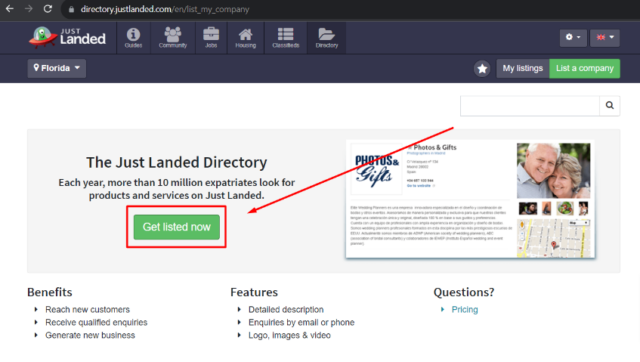Open the Pricing link

point(464,310)
